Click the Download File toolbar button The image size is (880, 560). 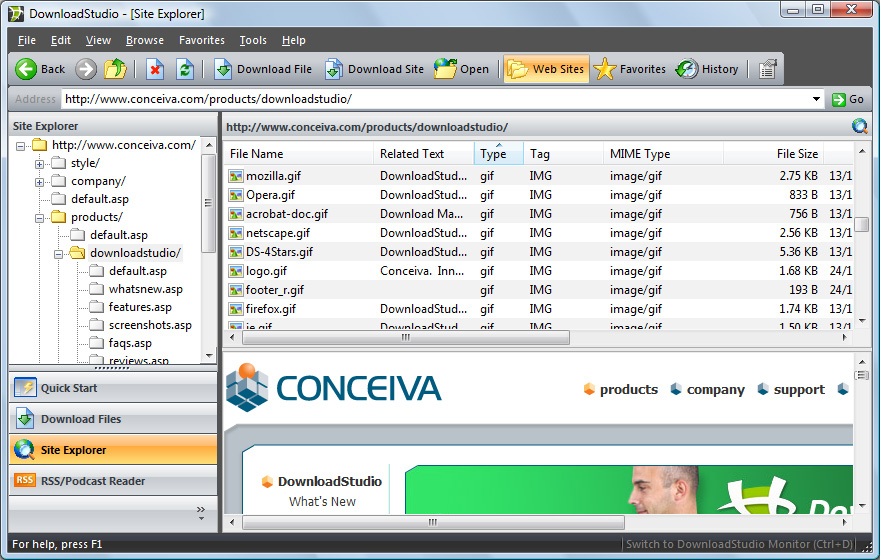point(263,69)
